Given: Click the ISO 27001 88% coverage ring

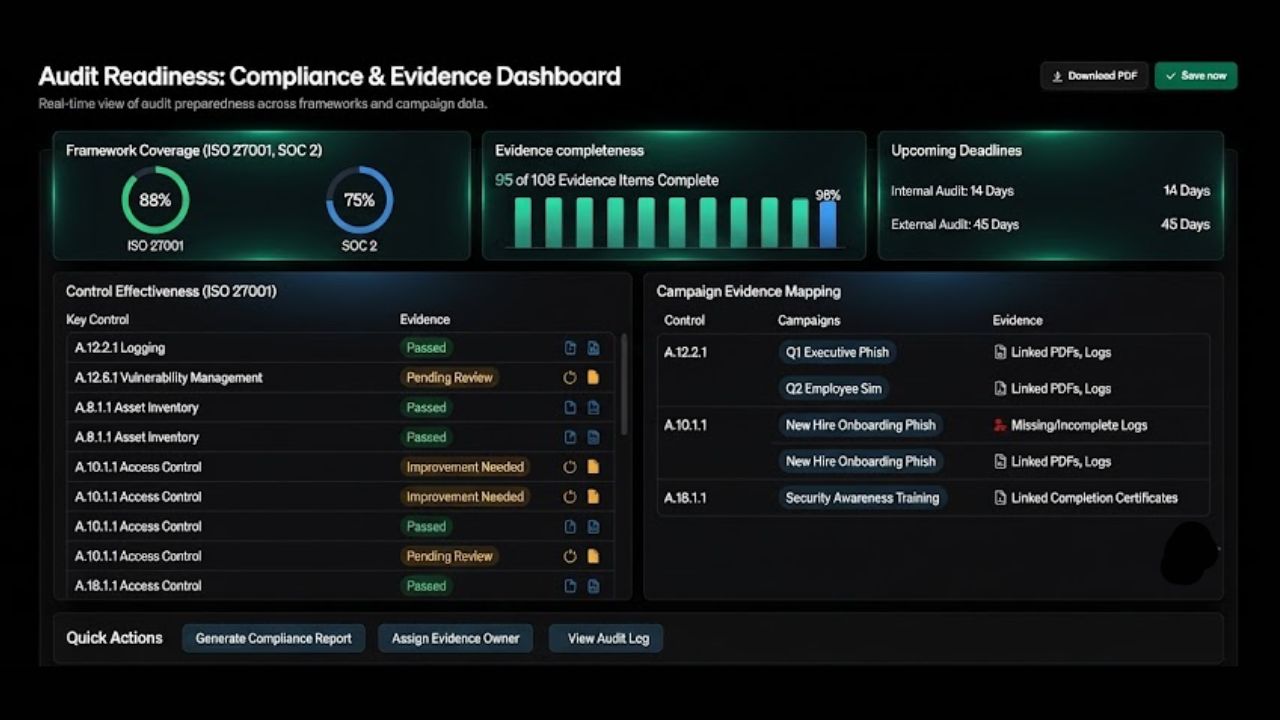Looking at the screenshot, I should click(x=155, y=200).
